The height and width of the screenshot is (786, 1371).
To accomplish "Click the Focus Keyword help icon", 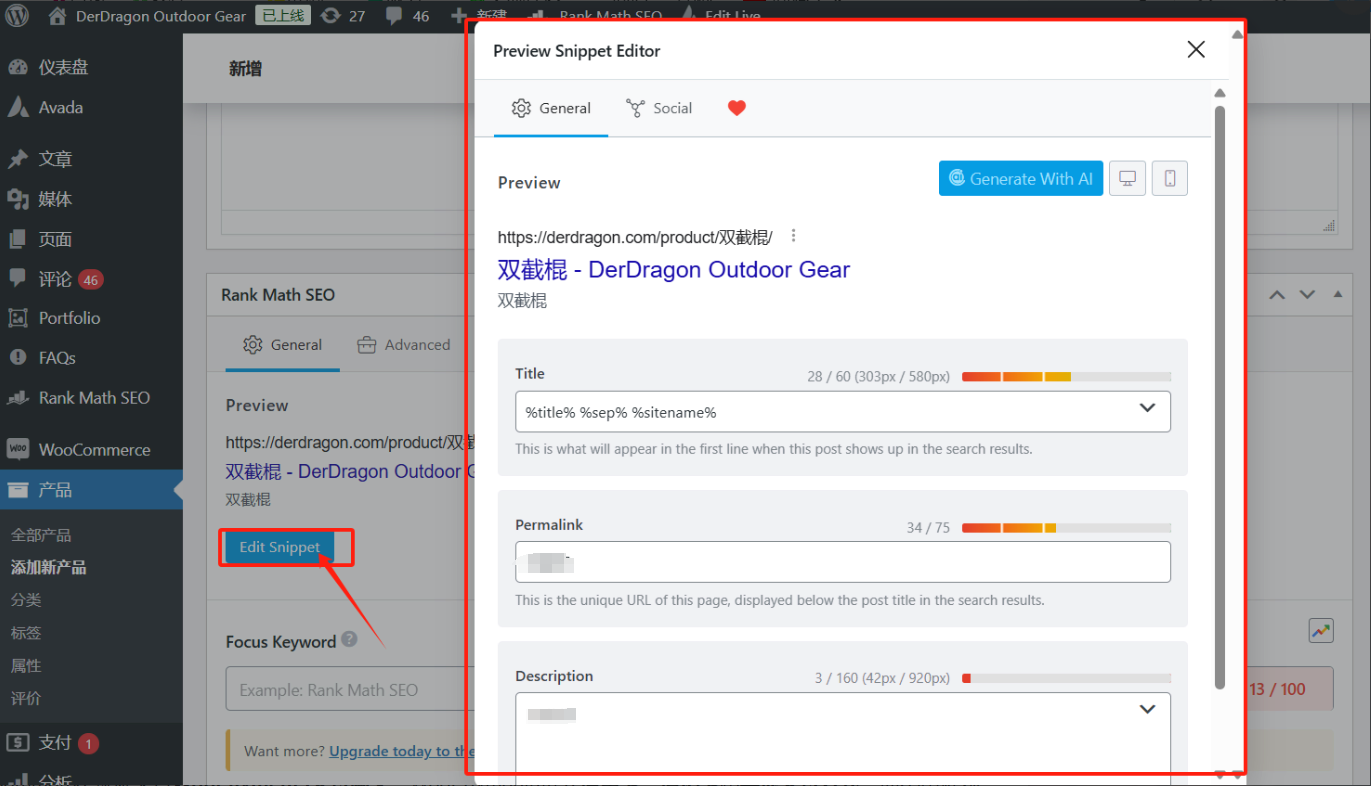I will (x=349, y=639).
